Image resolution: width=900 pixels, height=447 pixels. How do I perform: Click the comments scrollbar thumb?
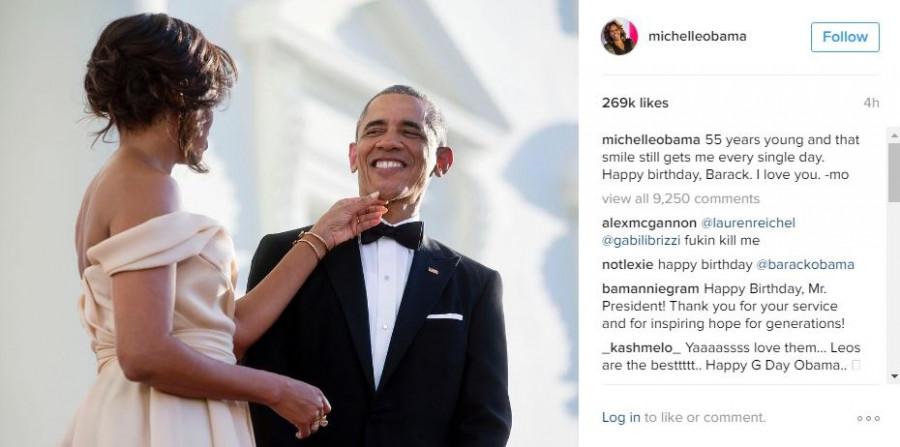point(894,172)
